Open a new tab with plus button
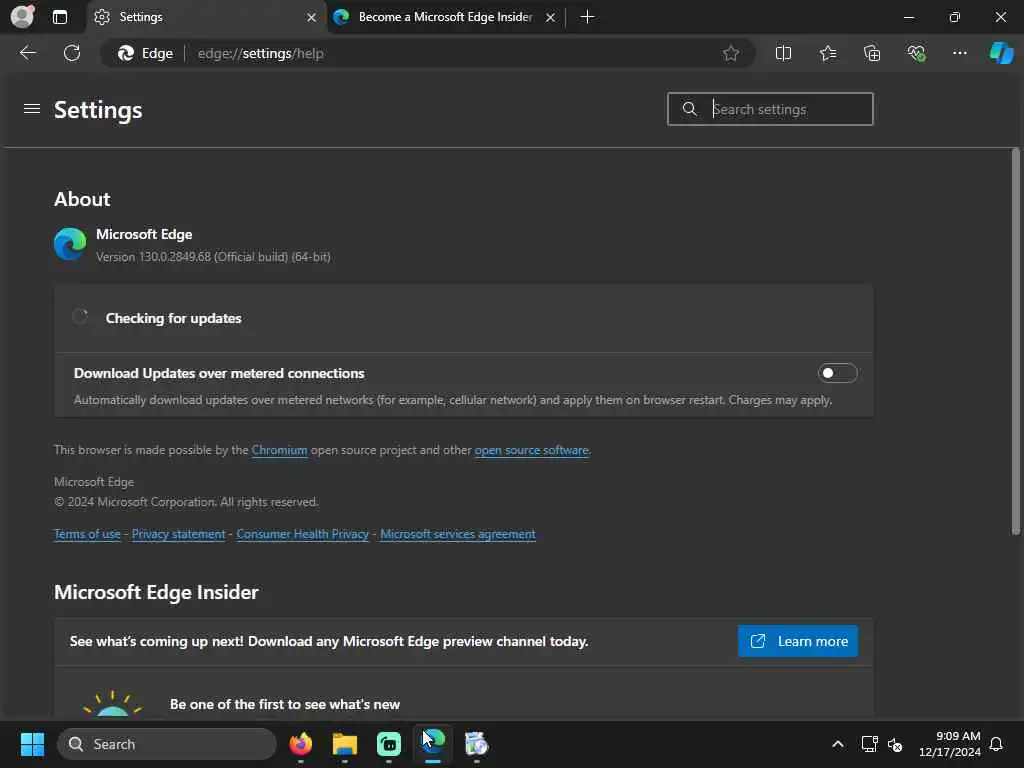 (x=587, y=17)
